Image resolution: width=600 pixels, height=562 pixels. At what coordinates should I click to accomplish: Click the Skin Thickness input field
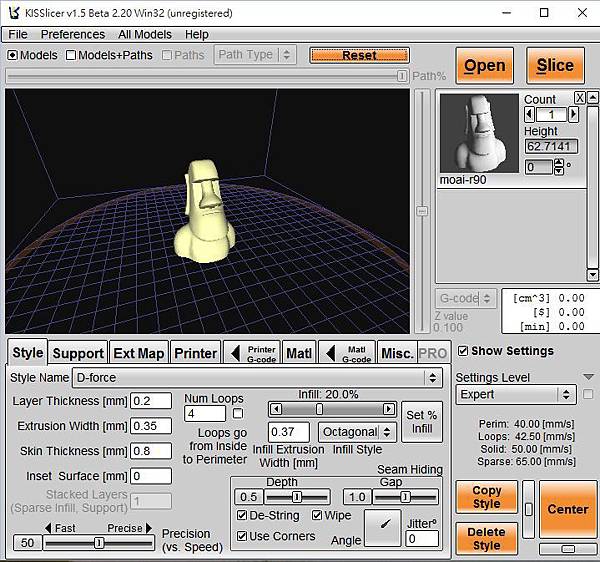pos(151,451)
